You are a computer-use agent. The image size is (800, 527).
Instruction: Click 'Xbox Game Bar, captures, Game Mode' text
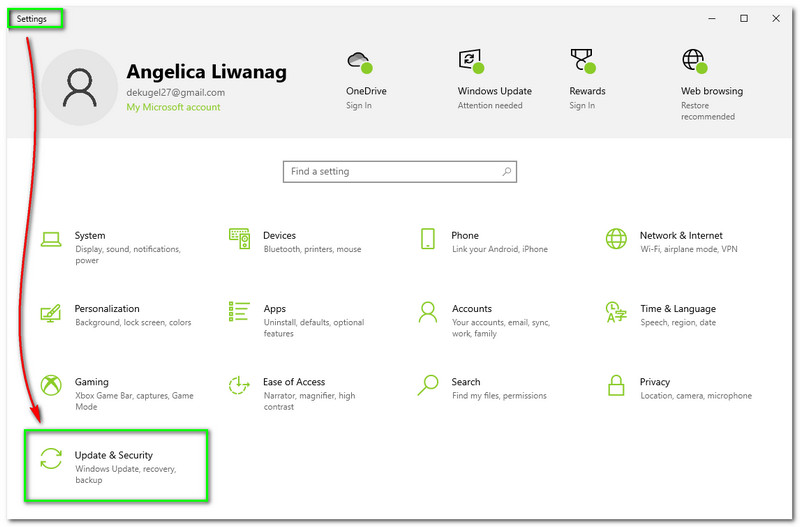point(134,401)
